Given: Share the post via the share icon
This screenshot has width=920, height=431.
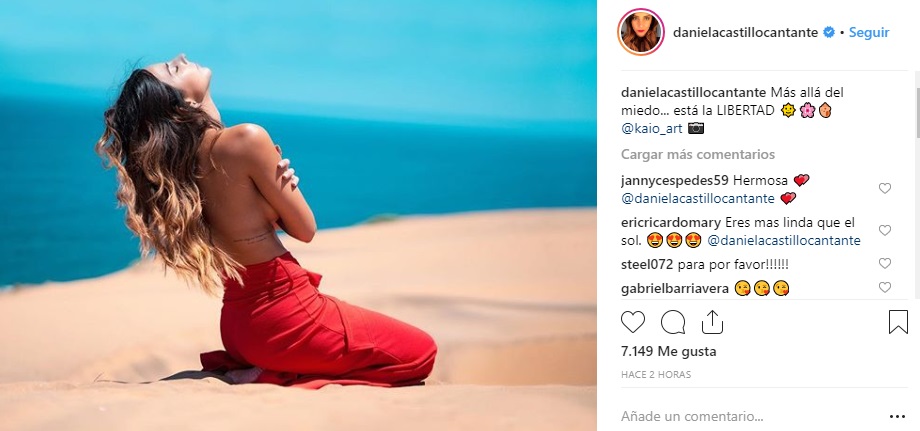Looking at the screenshot, I should [x=712, y=322].
